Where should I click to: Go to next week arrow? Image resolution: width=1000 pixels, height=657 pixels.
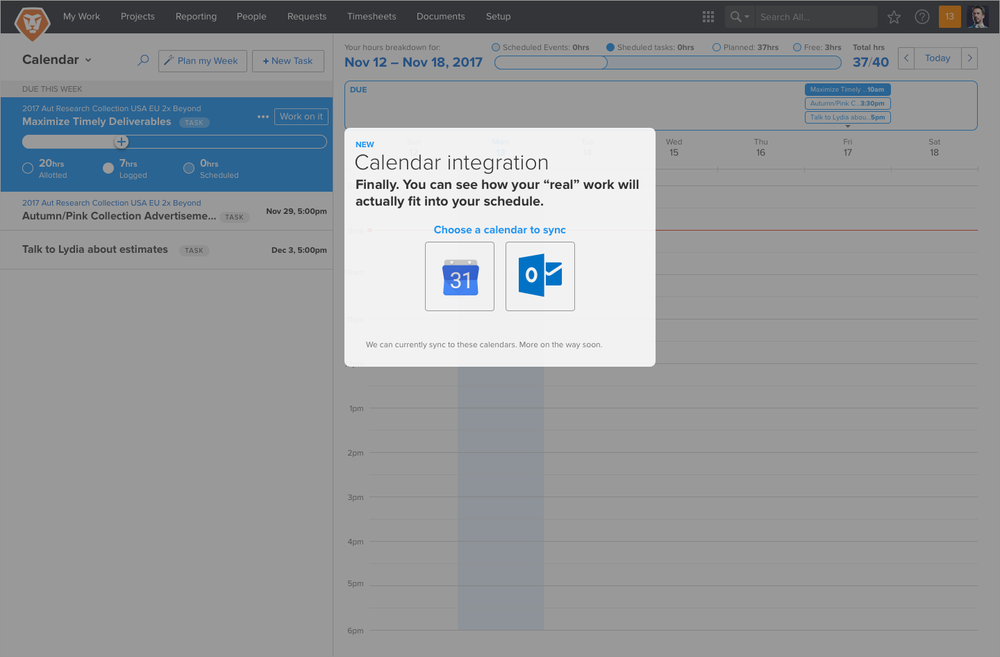969,58
